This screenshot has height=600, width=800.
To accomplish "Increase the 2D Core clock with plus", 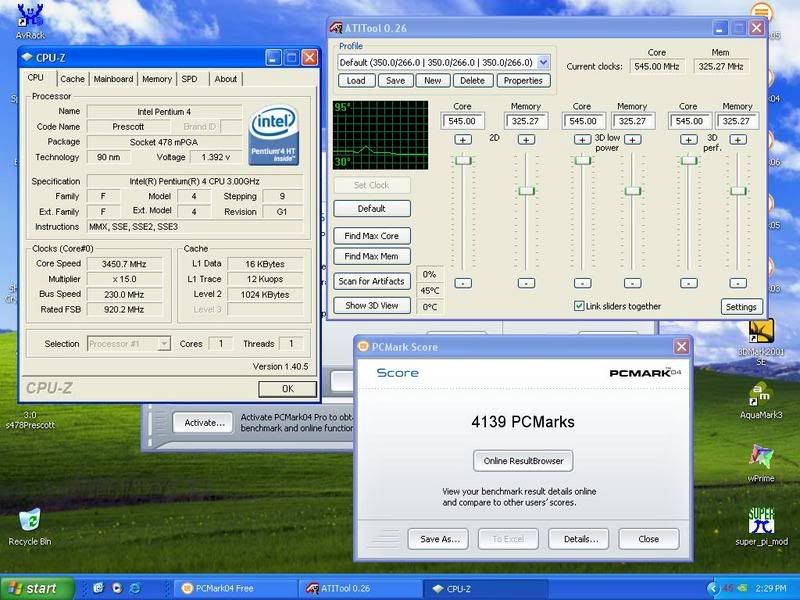I will [463, 139].
